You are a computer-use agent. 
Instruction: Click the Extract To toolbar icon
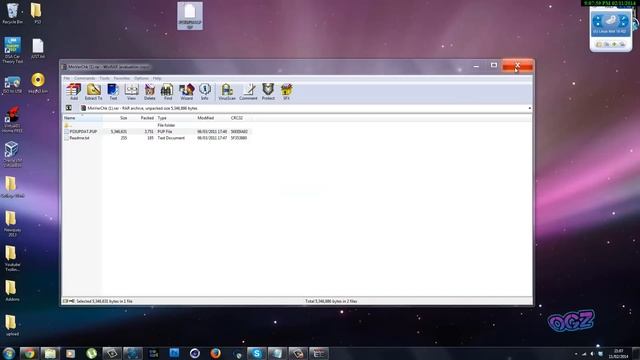click(x=93, y=91)
